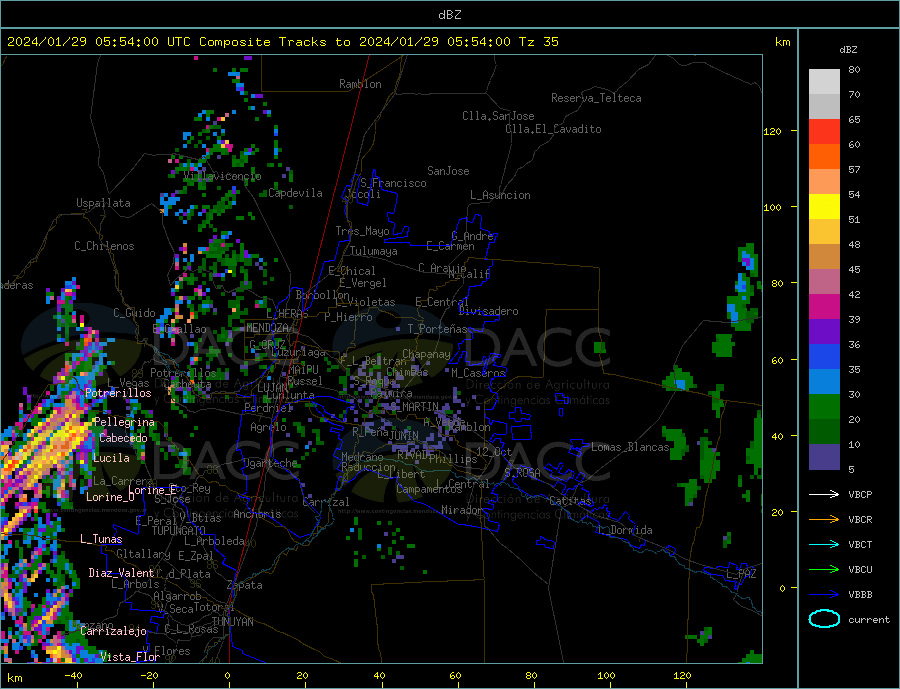Click the Carrizalejo white label
The image size is (900, 689).
113,632
